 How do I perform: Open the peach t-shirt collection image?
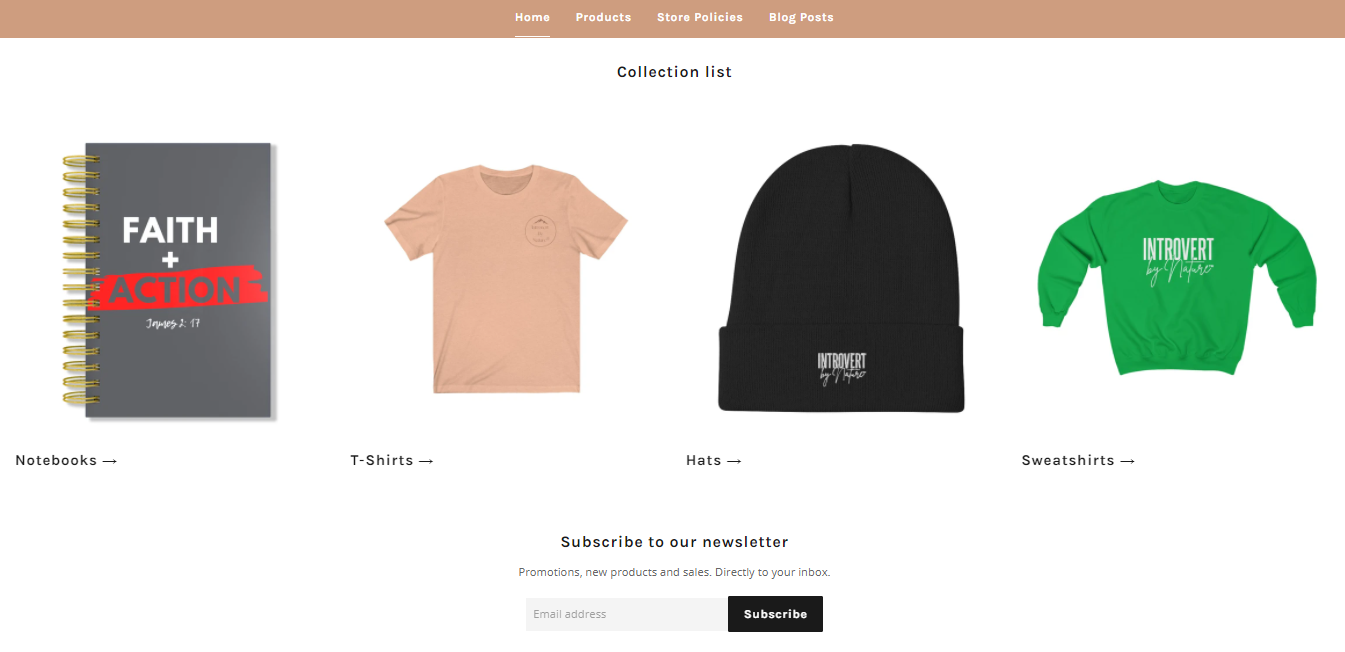pos(505,280)
